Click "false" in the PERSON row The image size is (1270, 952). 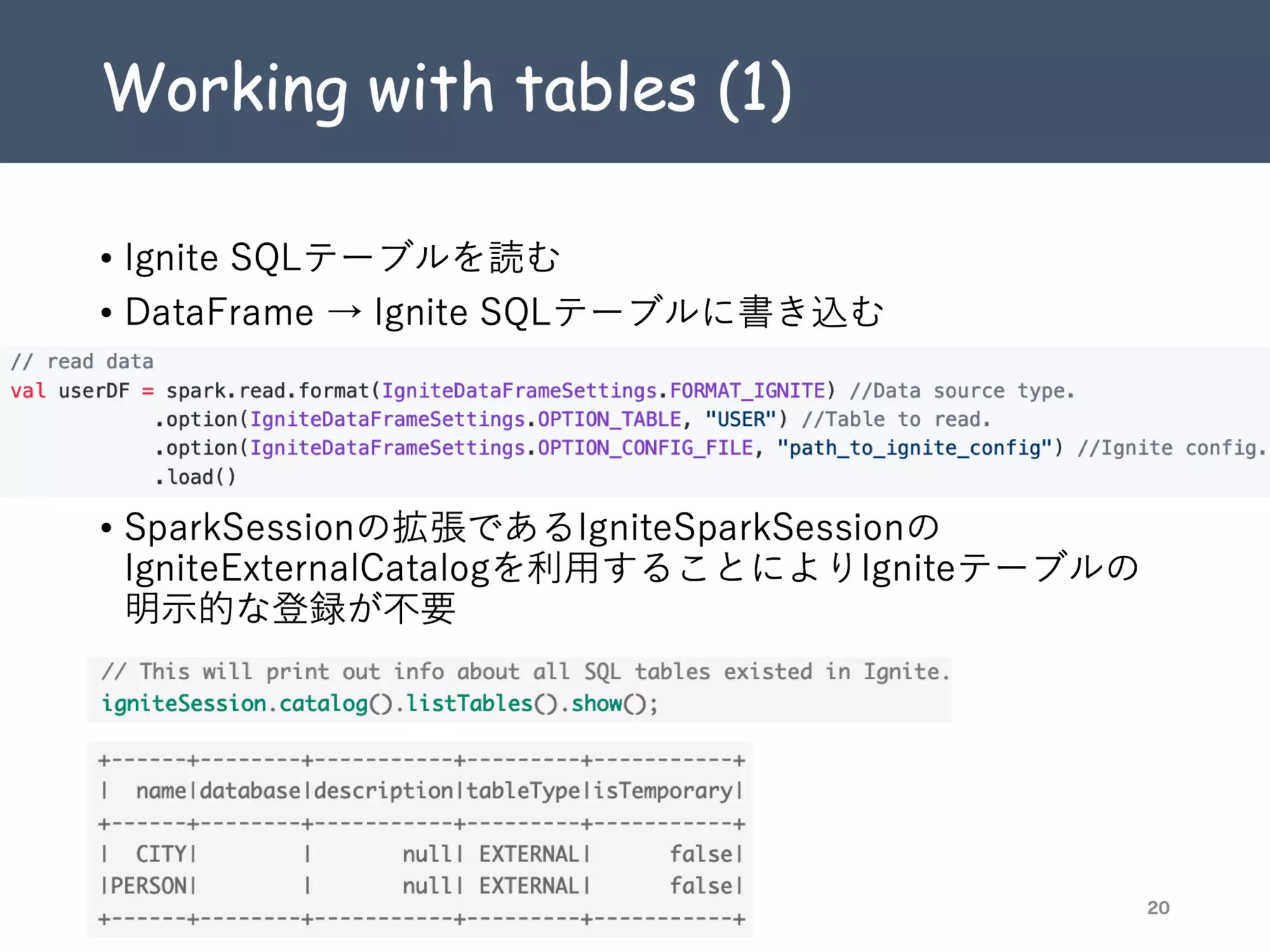coord(702,886)
